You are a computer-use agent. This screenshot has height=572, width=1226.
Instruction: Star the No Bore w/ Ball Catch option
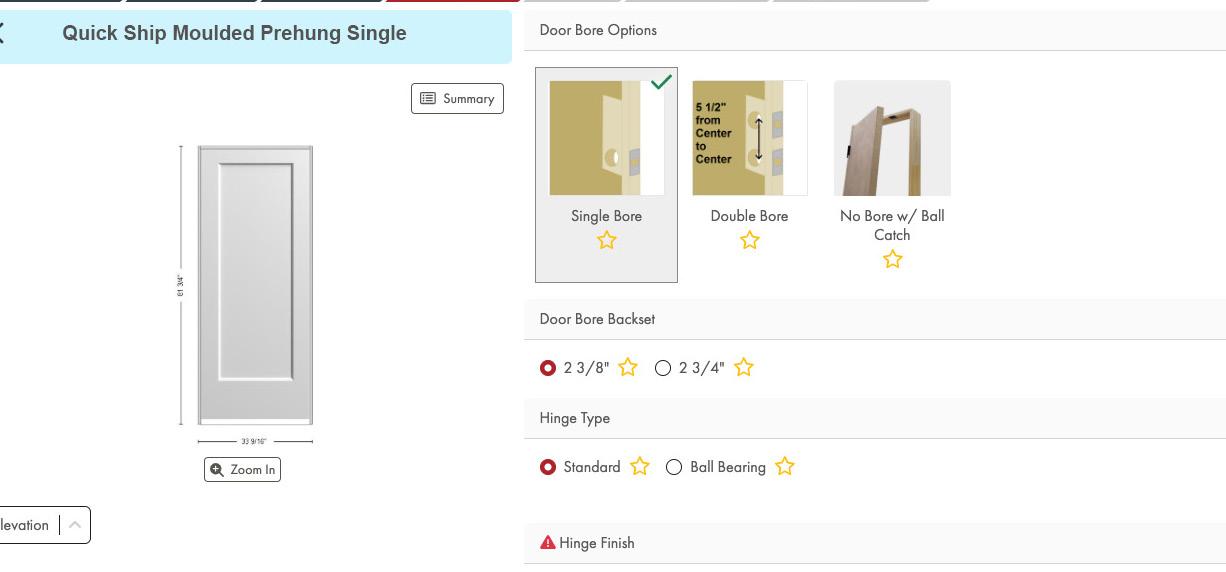(x=892, y=260)
